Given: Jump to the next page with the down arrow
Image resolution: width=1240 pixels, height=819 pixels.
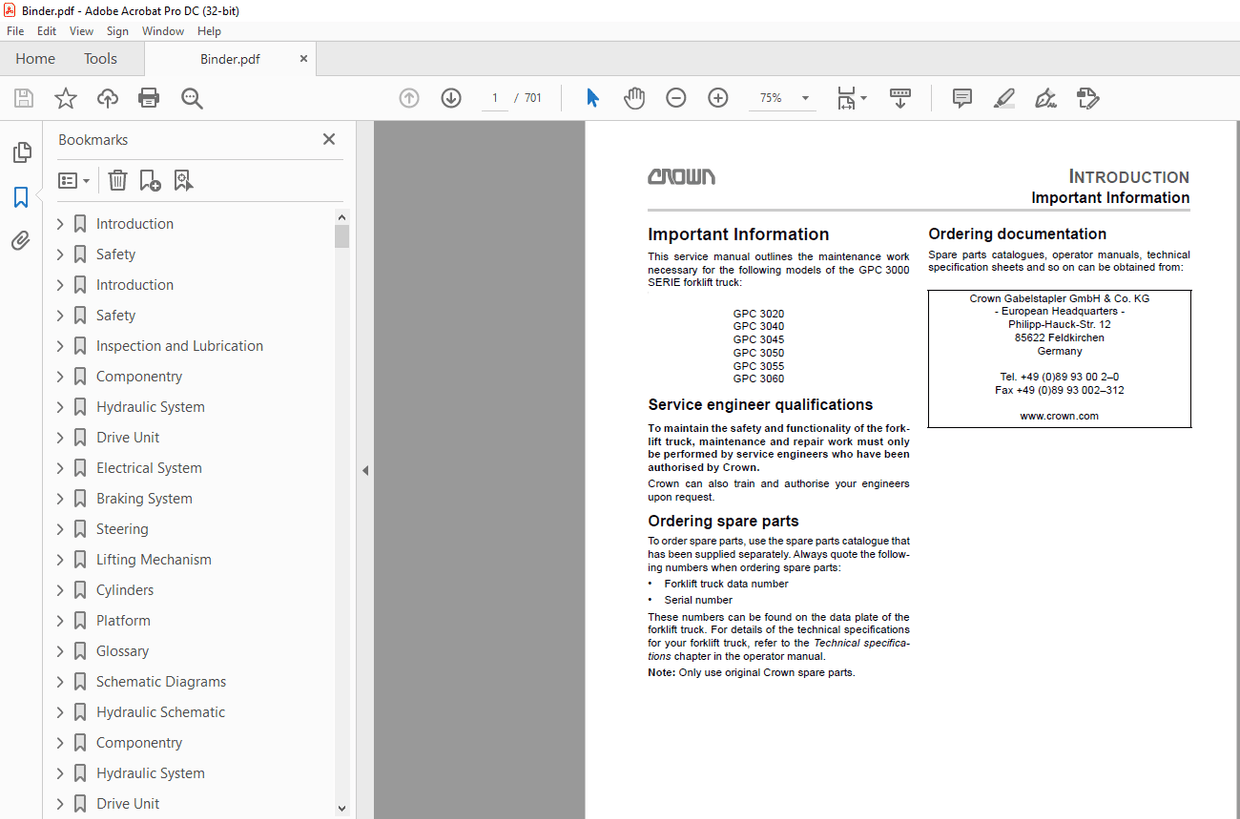Looking at the screenshot, I should 450,98.
